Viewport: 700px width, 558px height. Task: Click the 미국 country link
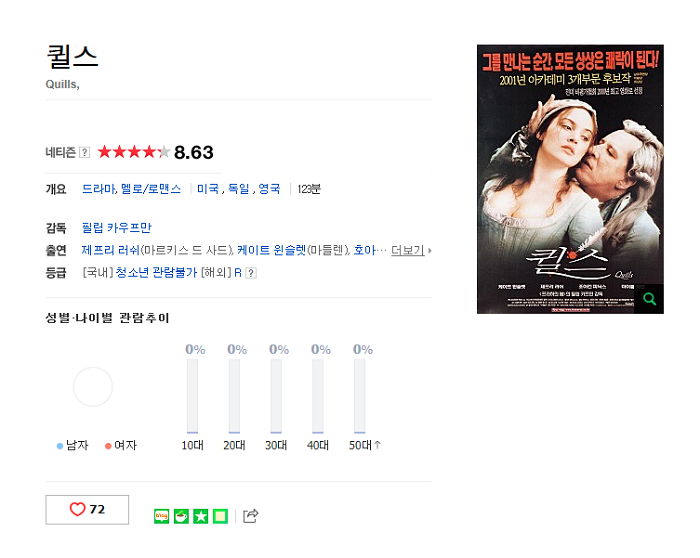208,189
